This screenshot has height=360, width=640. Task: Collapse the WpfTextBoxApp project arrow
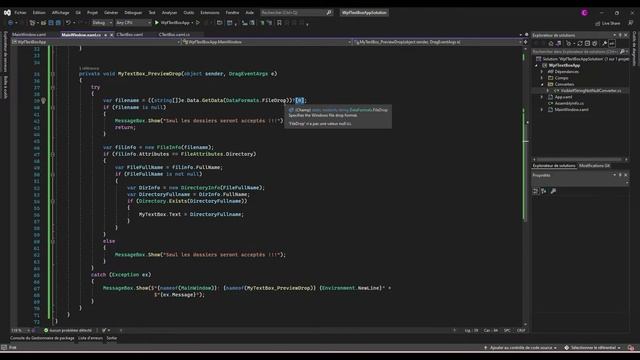(x=537, y=65)
